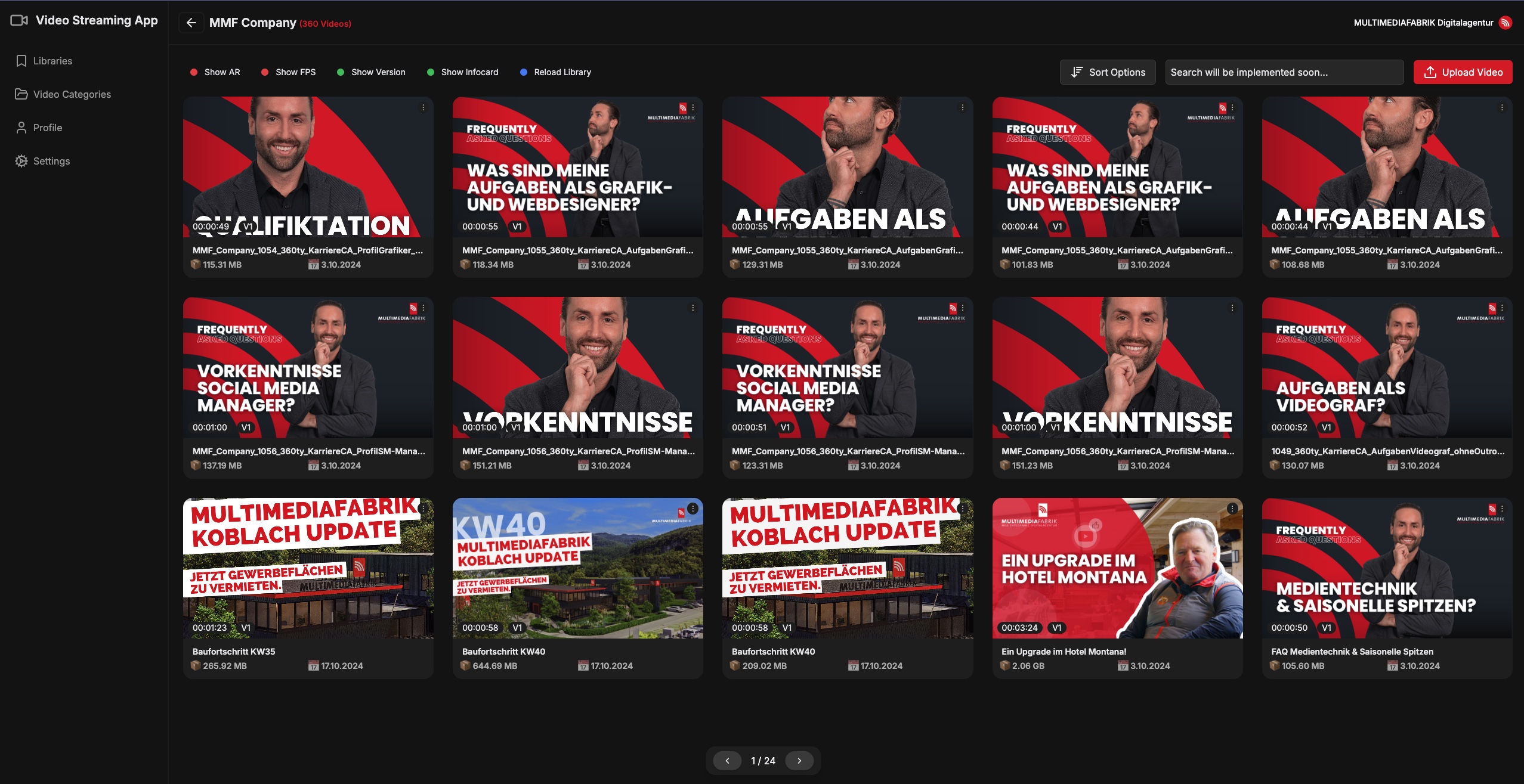
Task: Open three-dot menu on Hotel Montana card
Action: (1232, 509)
